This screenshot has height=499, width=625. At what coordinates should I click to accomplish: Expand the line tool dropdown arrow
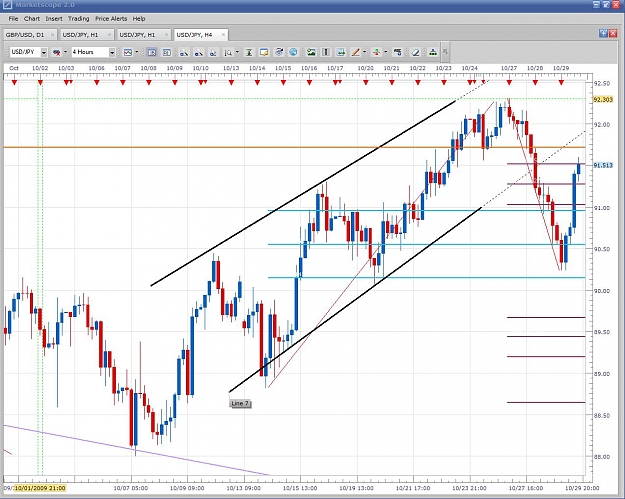coord(364,52)
